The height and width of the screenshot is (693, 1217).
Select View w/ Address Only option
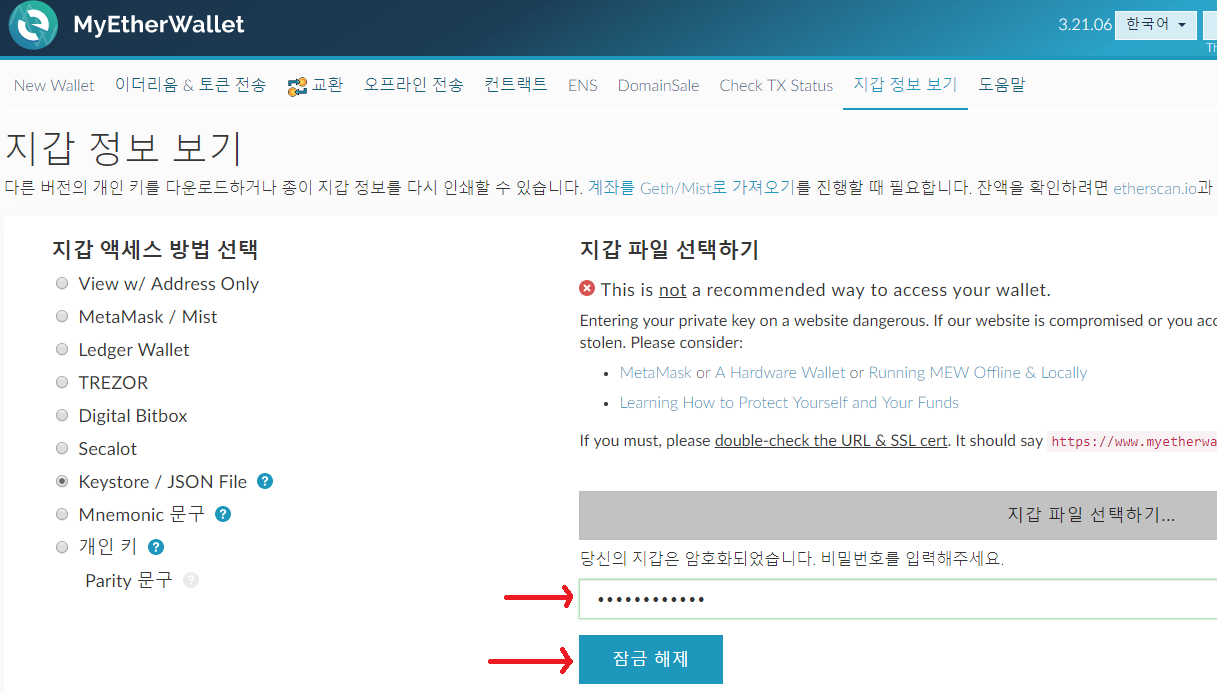(62, 284)
